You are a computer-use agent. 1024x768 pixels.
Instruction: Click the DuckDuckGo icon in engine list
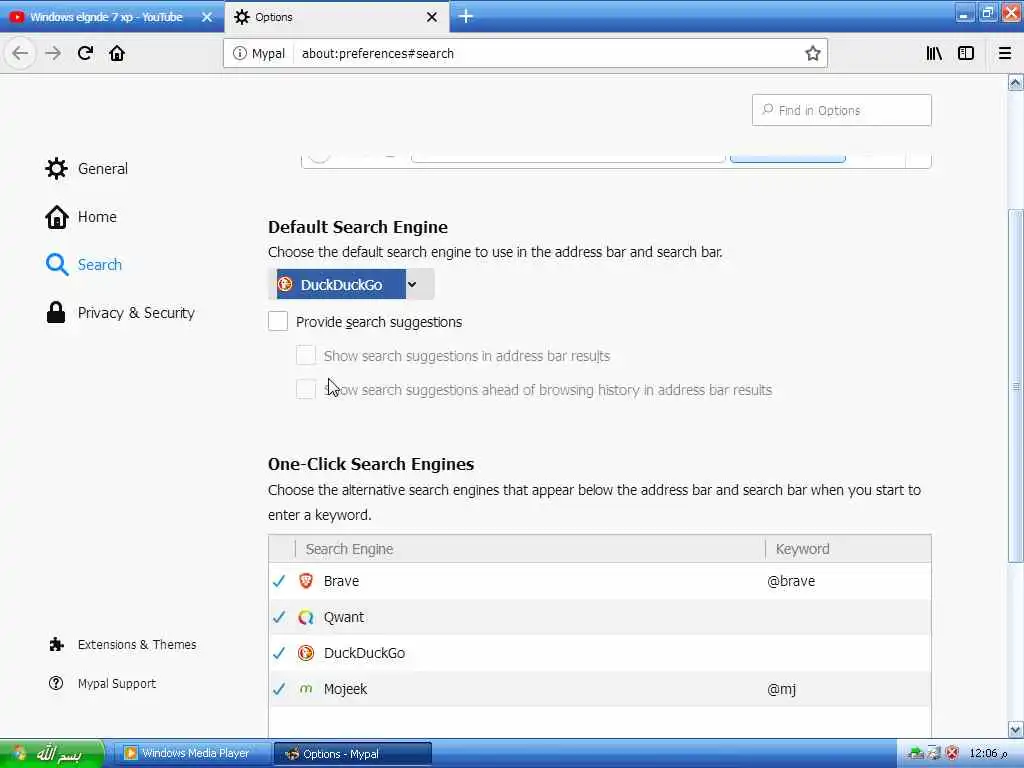306,652
